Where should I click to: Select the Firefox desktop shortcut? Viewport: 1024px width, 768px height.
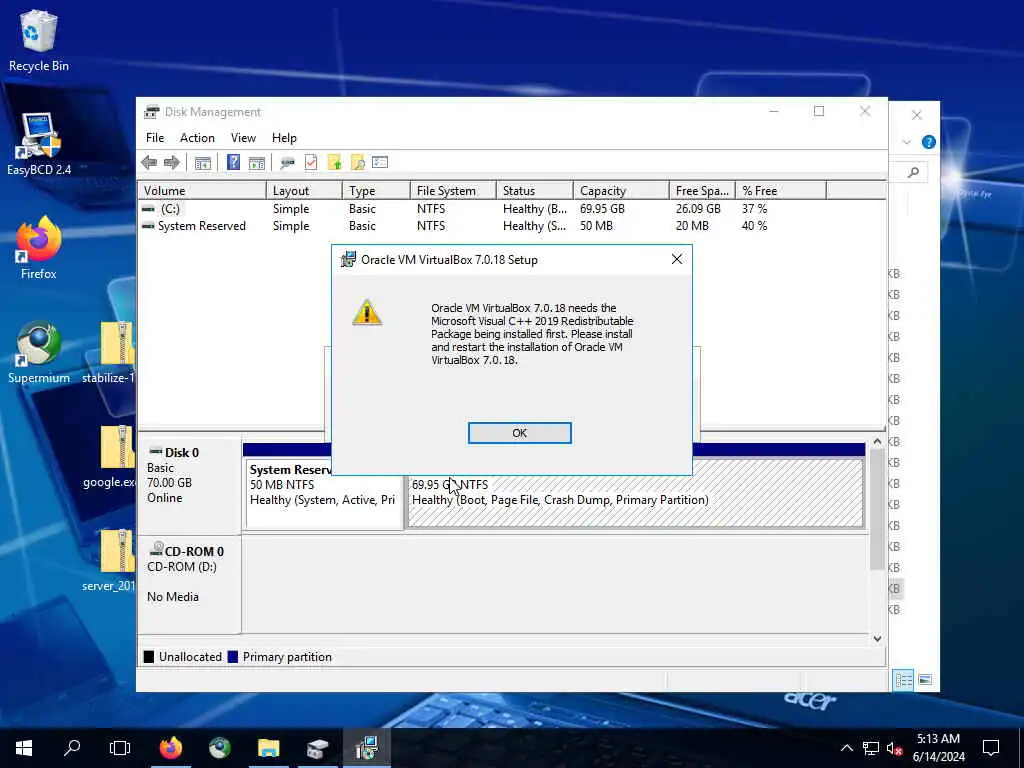click(39, 248)
